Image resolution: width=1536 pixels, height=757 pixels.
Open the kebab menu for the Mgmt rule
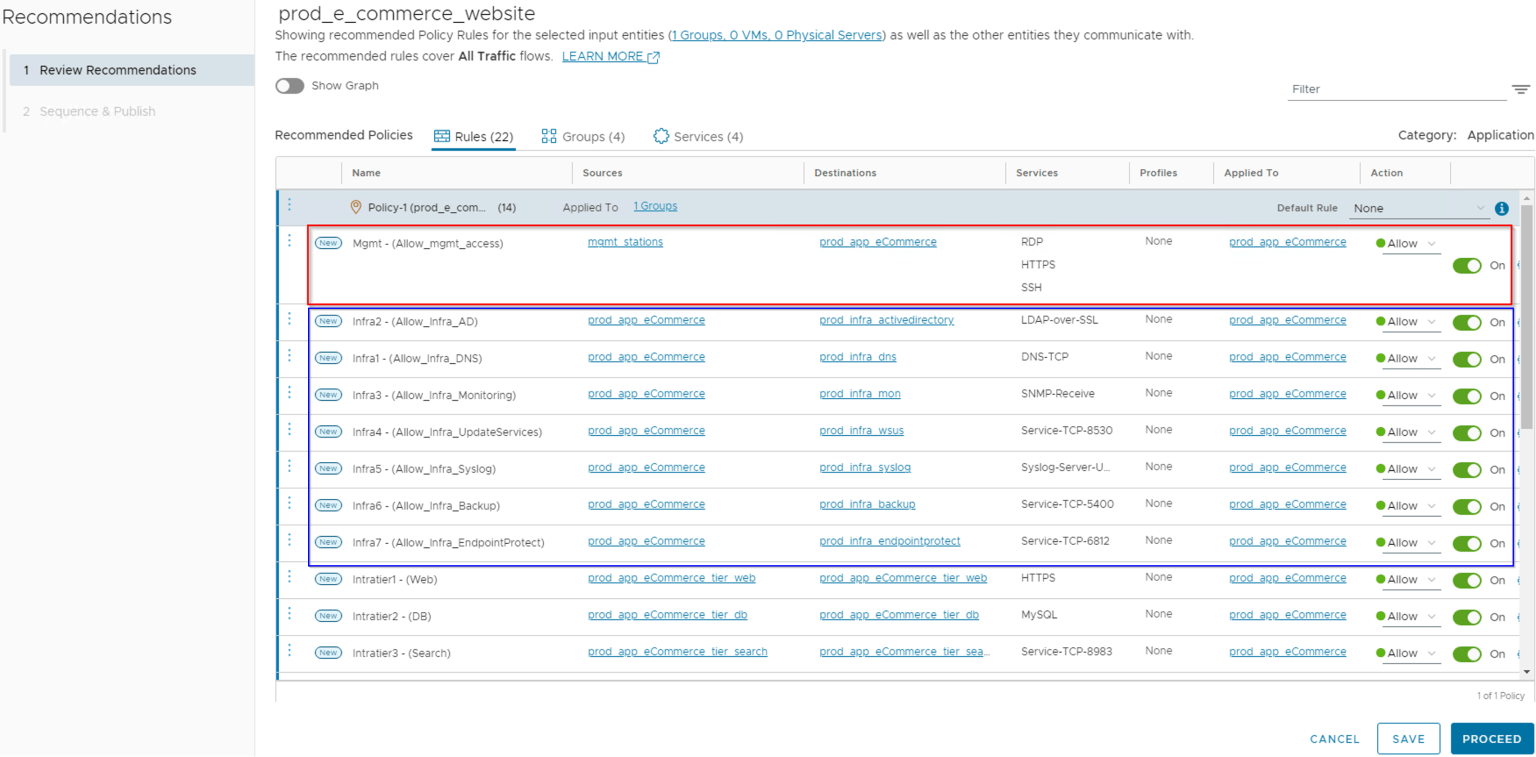point(291,242)
